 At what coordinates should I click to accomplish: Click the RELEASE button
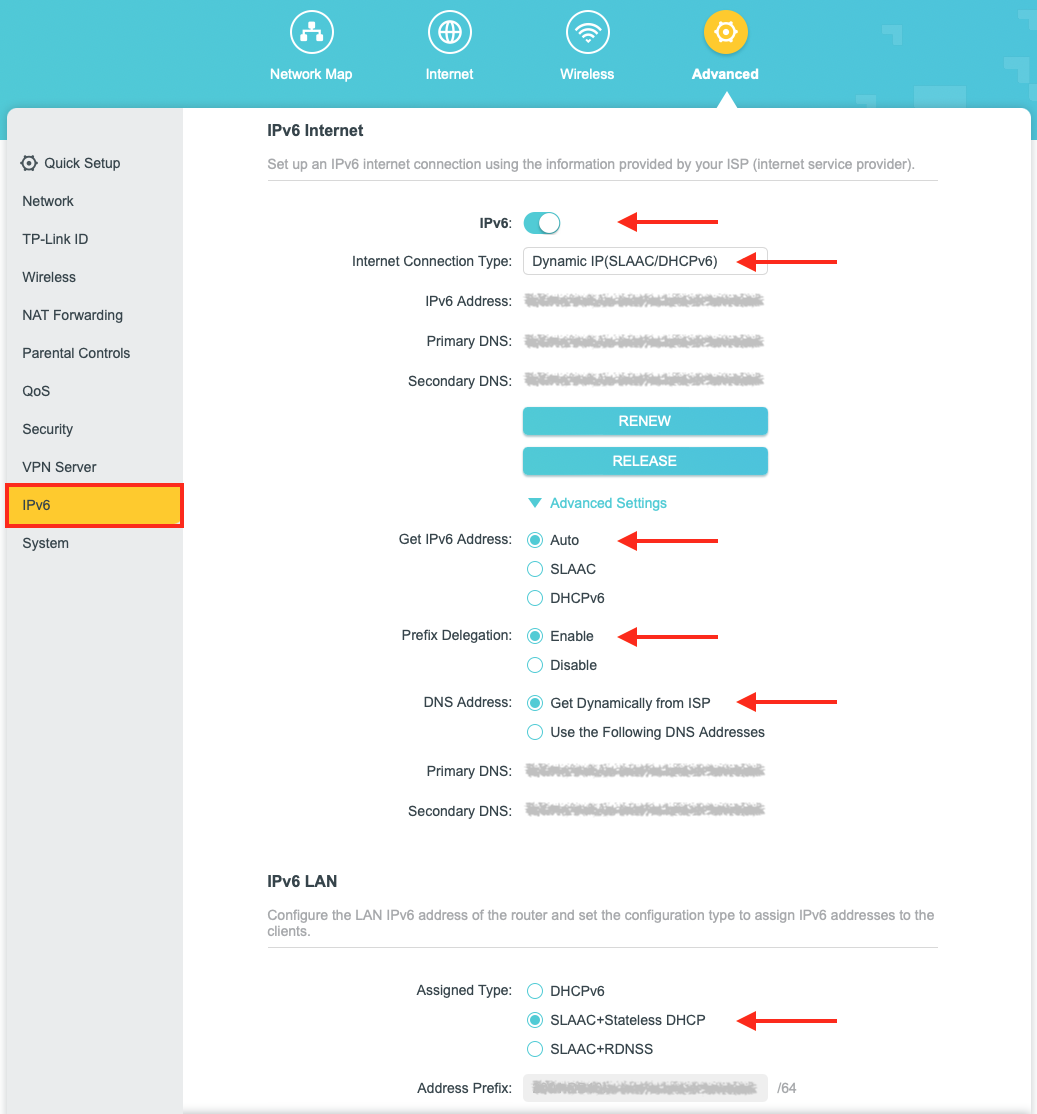[644, 461]
